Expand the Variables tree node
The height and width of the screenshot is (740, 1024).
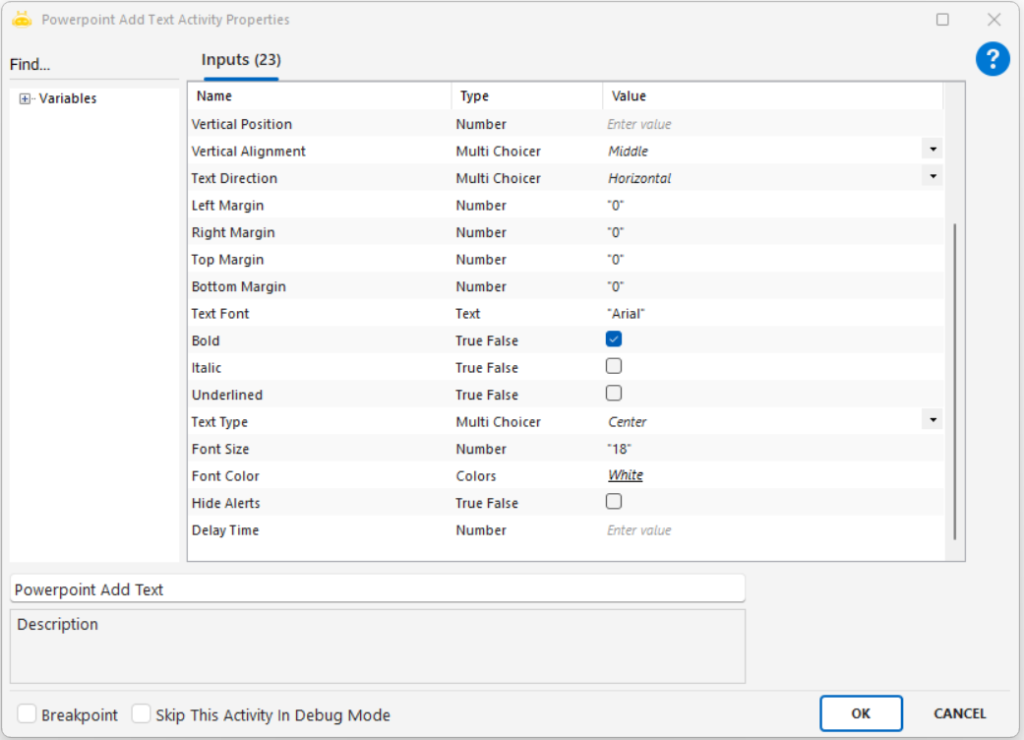coord(25,99)
